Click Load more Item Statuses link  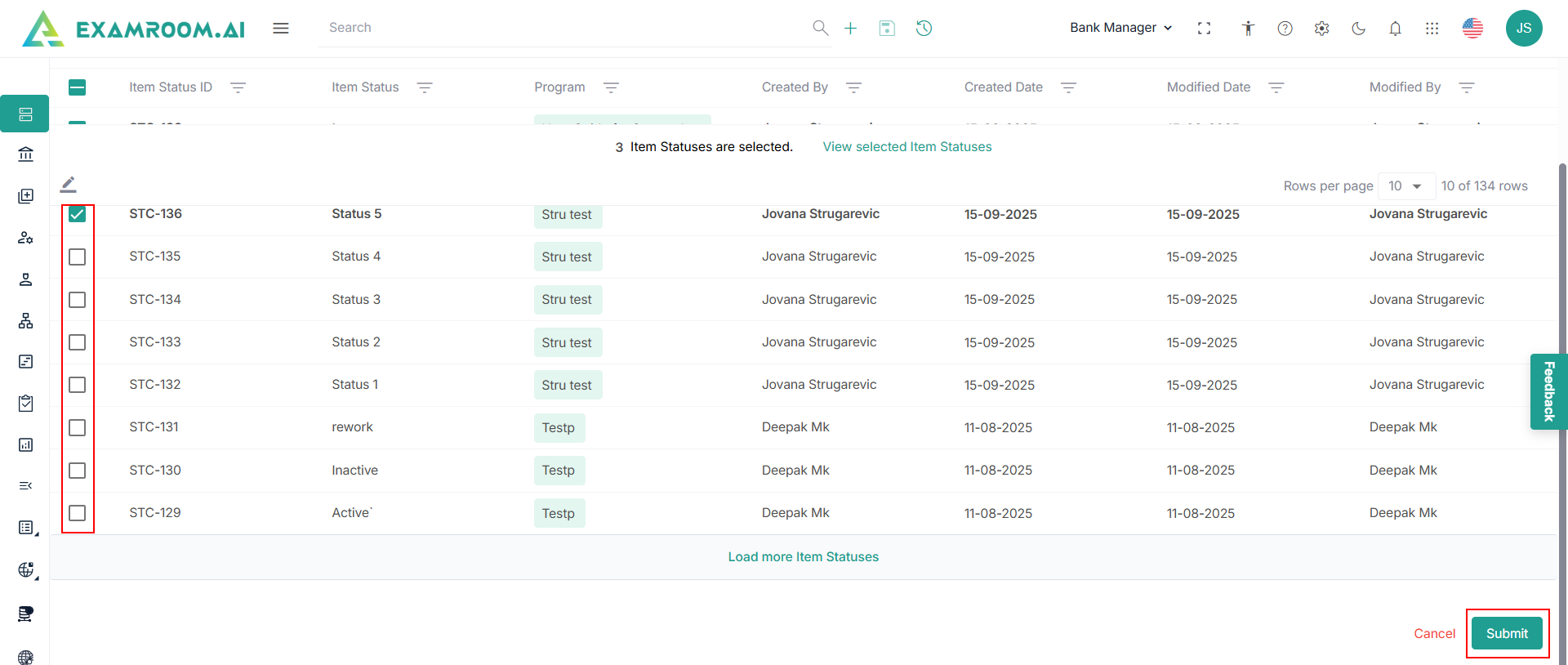[804, 557]
